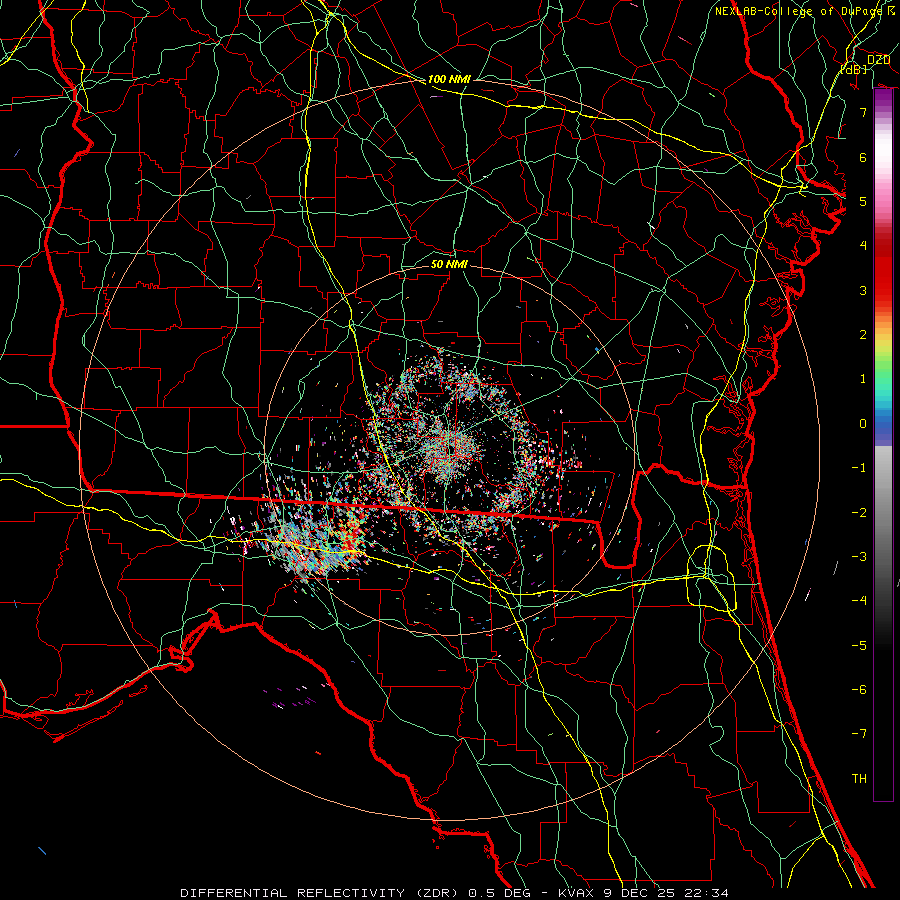Click the '-3' legend scale value
Image resolution: width=900 pixels, height=900 pixels.
[x=859, y=557]
